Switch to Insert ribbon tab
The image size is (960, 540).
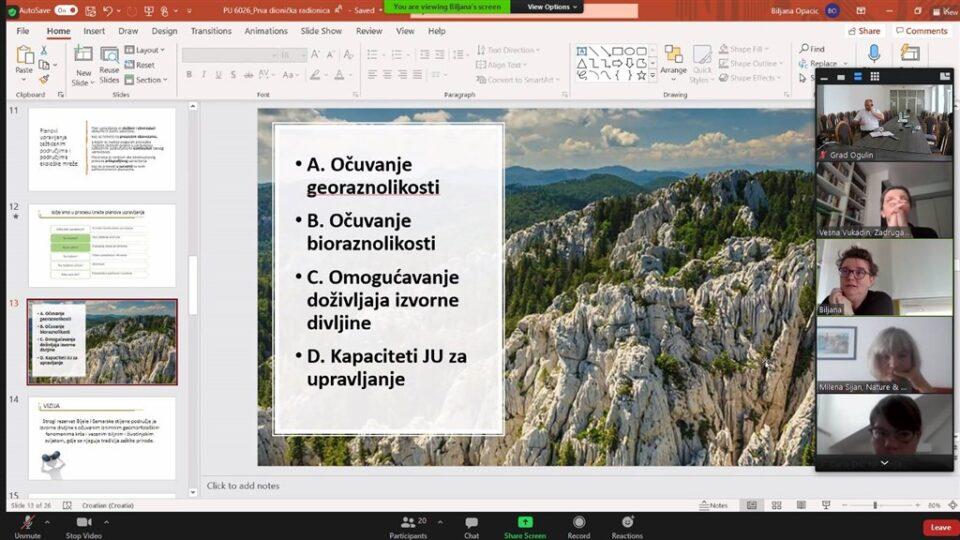[94, 31]
